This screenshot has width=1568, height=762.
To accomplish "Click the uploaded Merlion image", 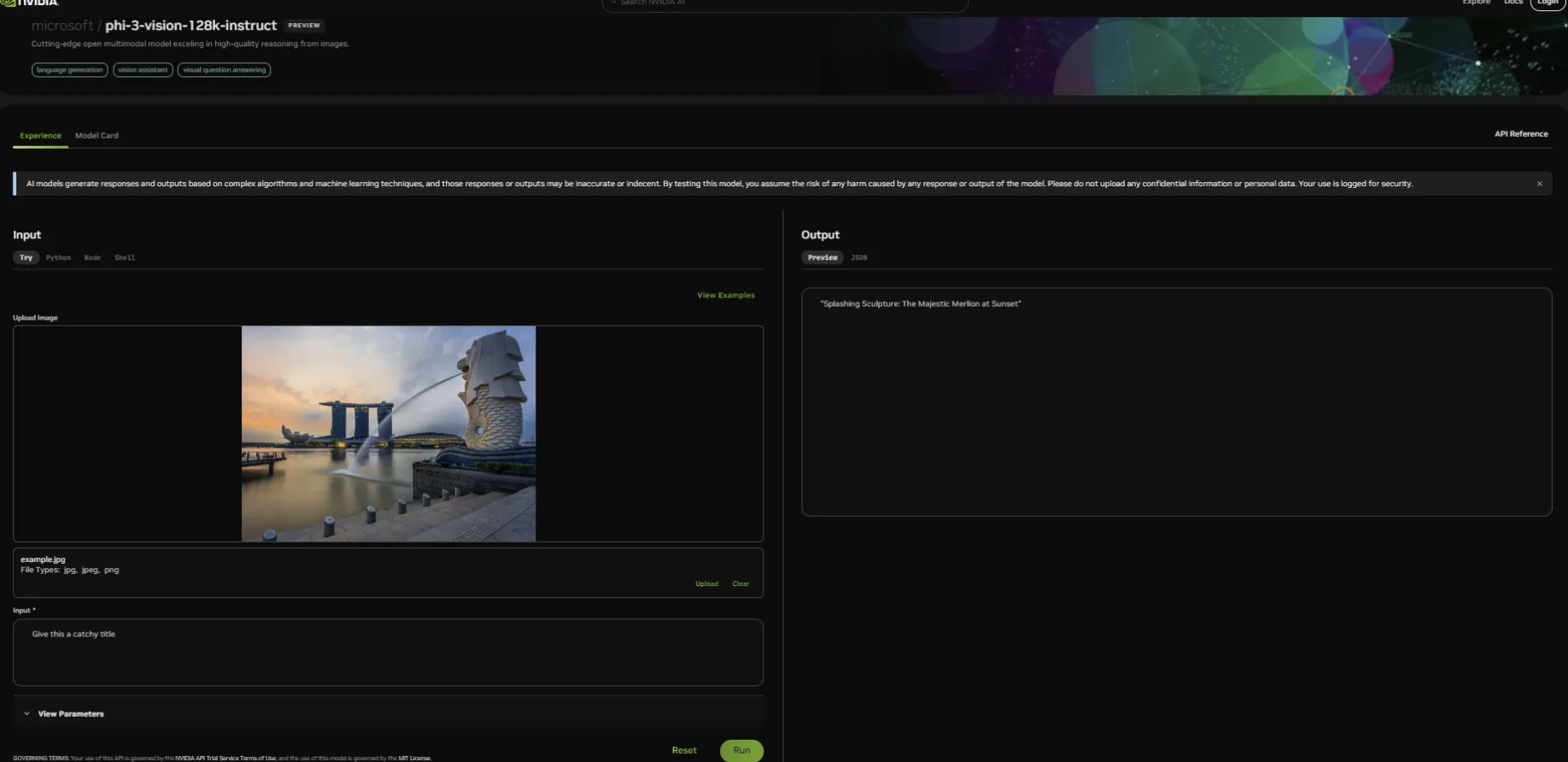I will [389, 433].
